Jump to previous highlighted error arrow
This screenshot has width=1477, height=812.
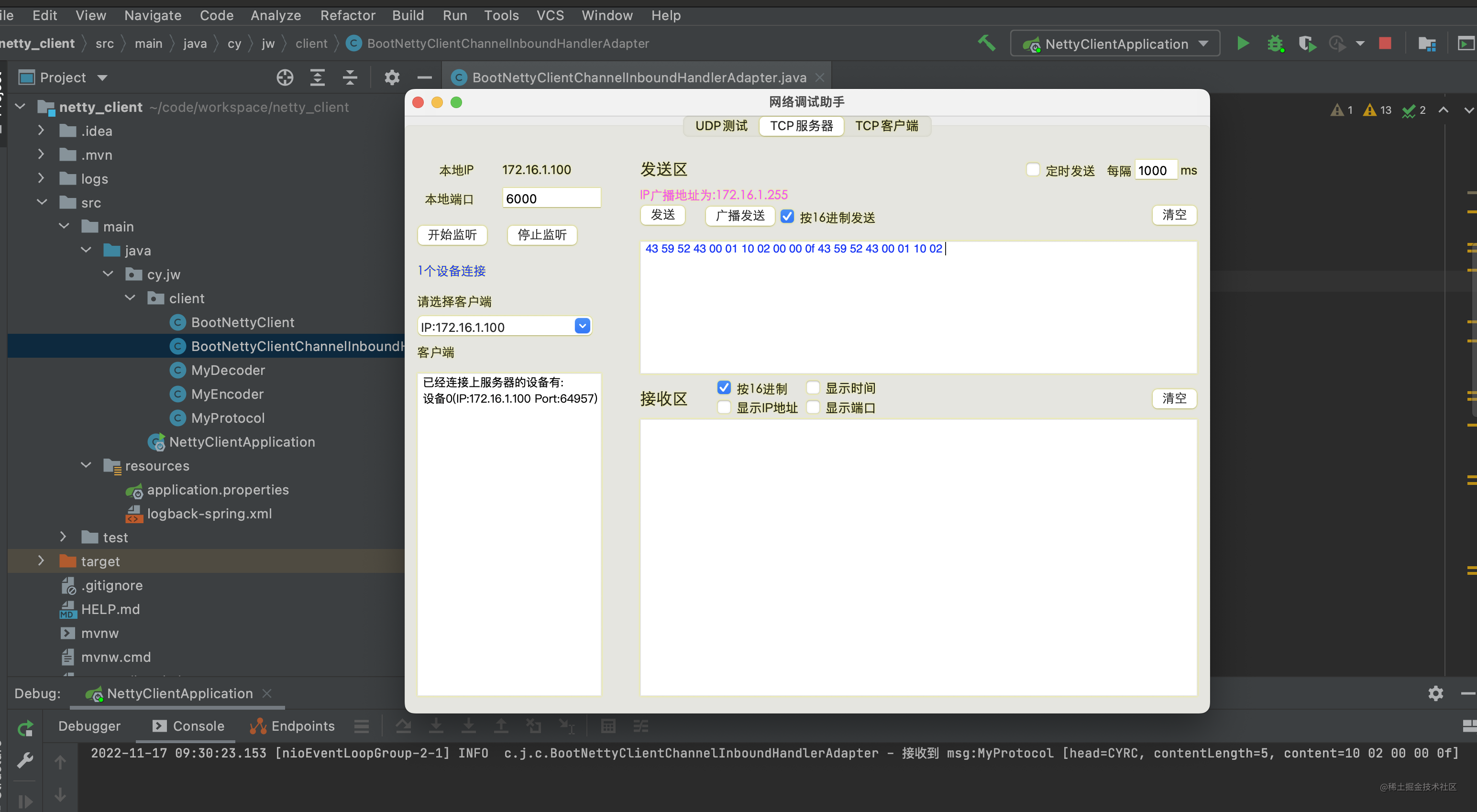(1444, 110)
